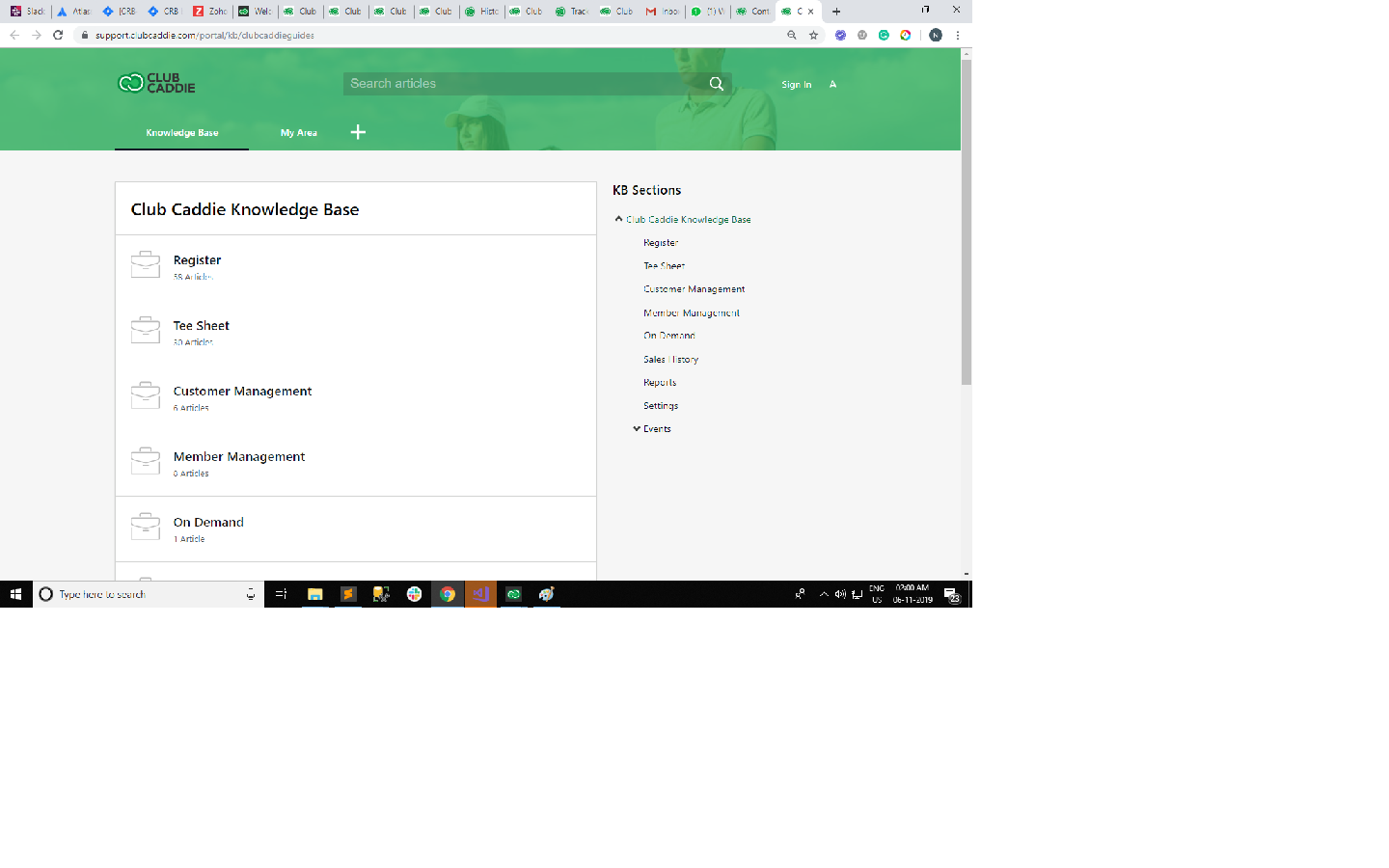1389x868 pixels.
Task: Click the volume icon in the system tray
Action: click(x=840, y=594)
